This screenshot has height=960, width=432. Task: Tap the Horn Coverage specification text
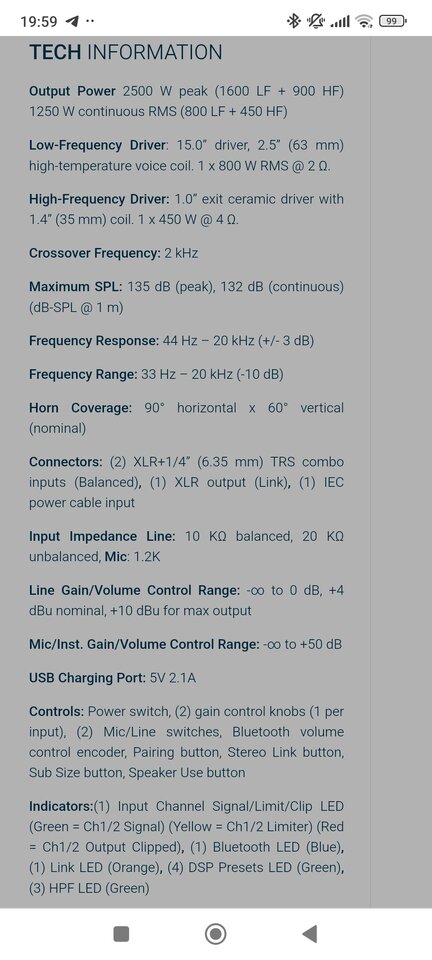pyautogui.click(x=186, y=418)
